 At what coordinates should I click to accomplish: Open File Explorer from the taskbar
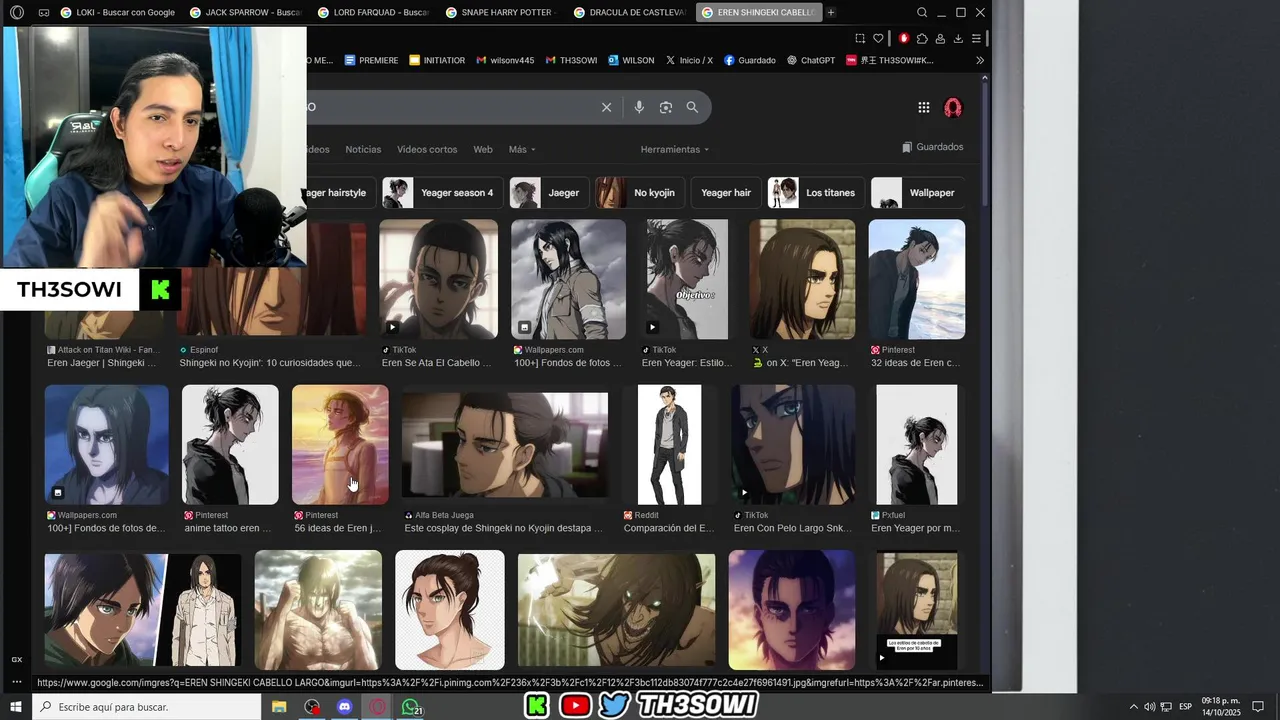(x=279, y=707)
